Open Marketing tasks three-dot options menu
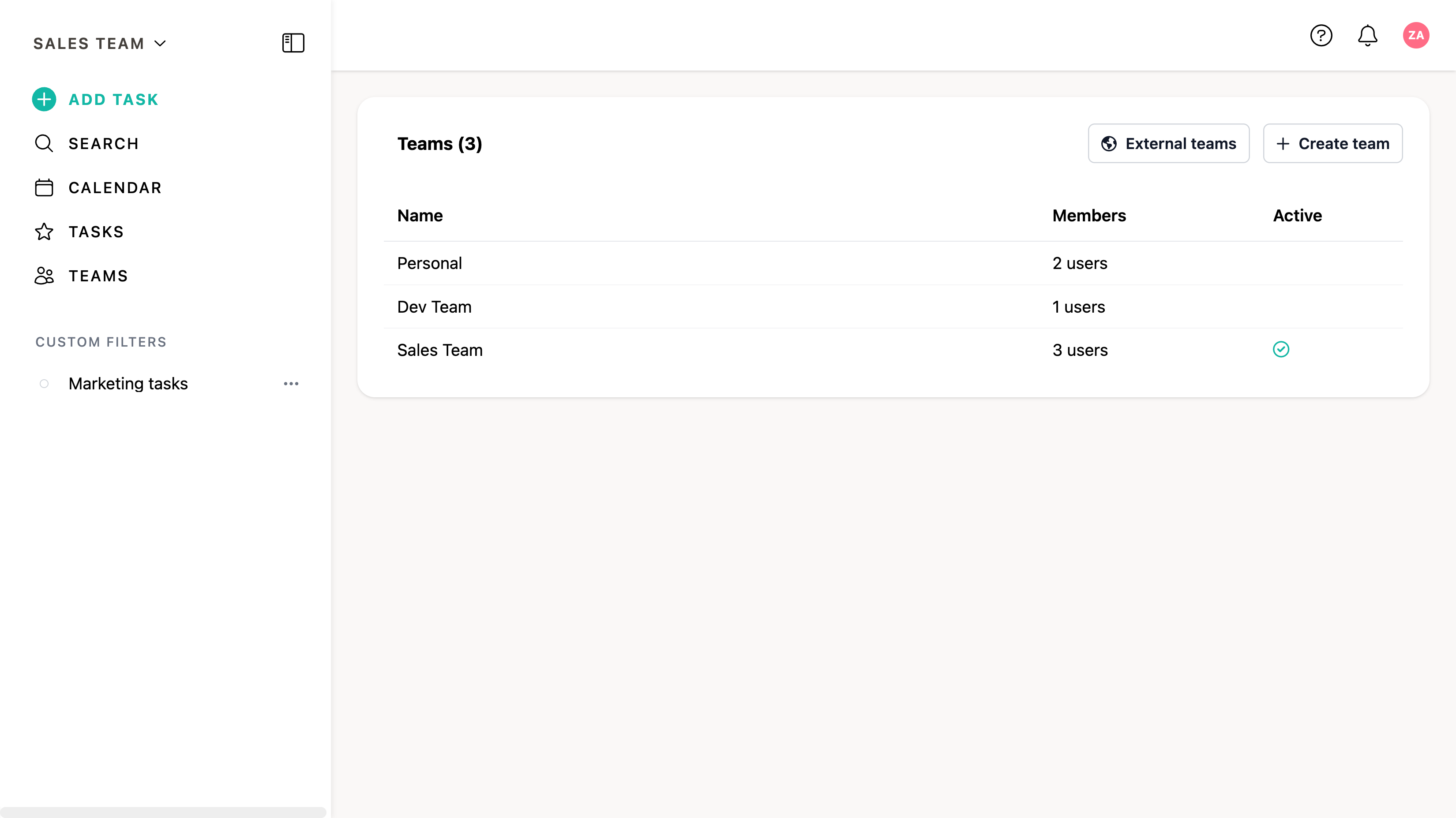Viewport: 1456px width, 818px height. pos(291,384)
